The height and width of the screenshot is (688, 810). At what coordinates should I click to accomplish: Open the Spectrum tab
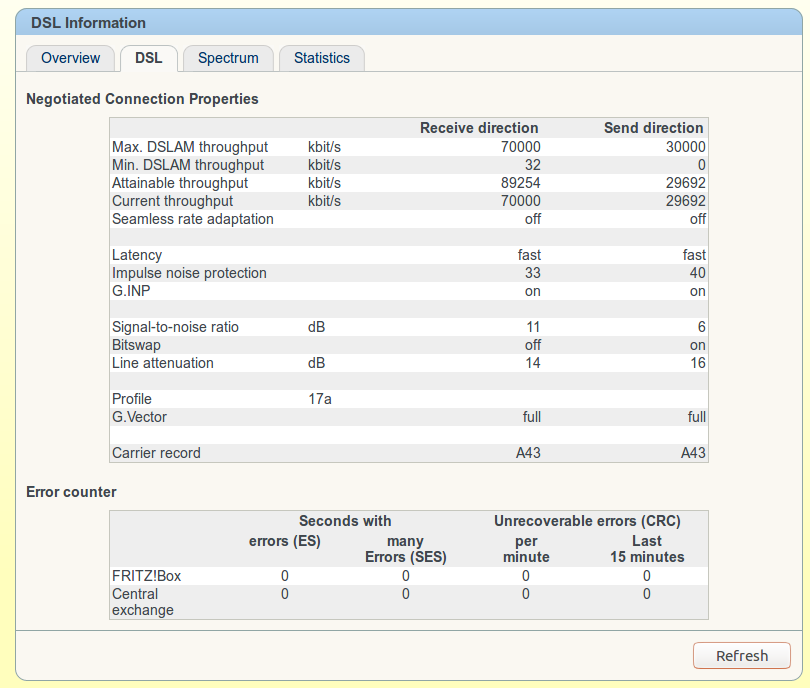(228, 58)
